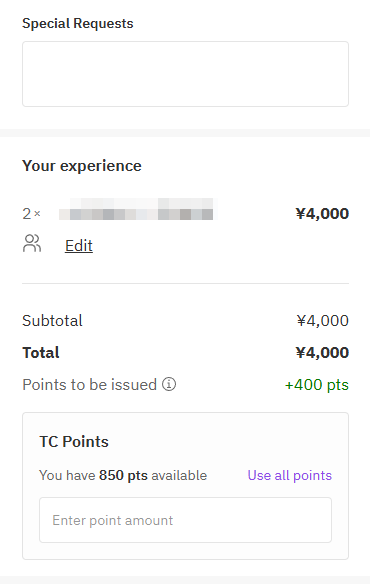Image resolution: width=370 pixels, height=584 pixels.
Task: Click the Points to be issued text
Action: (89, 385)
